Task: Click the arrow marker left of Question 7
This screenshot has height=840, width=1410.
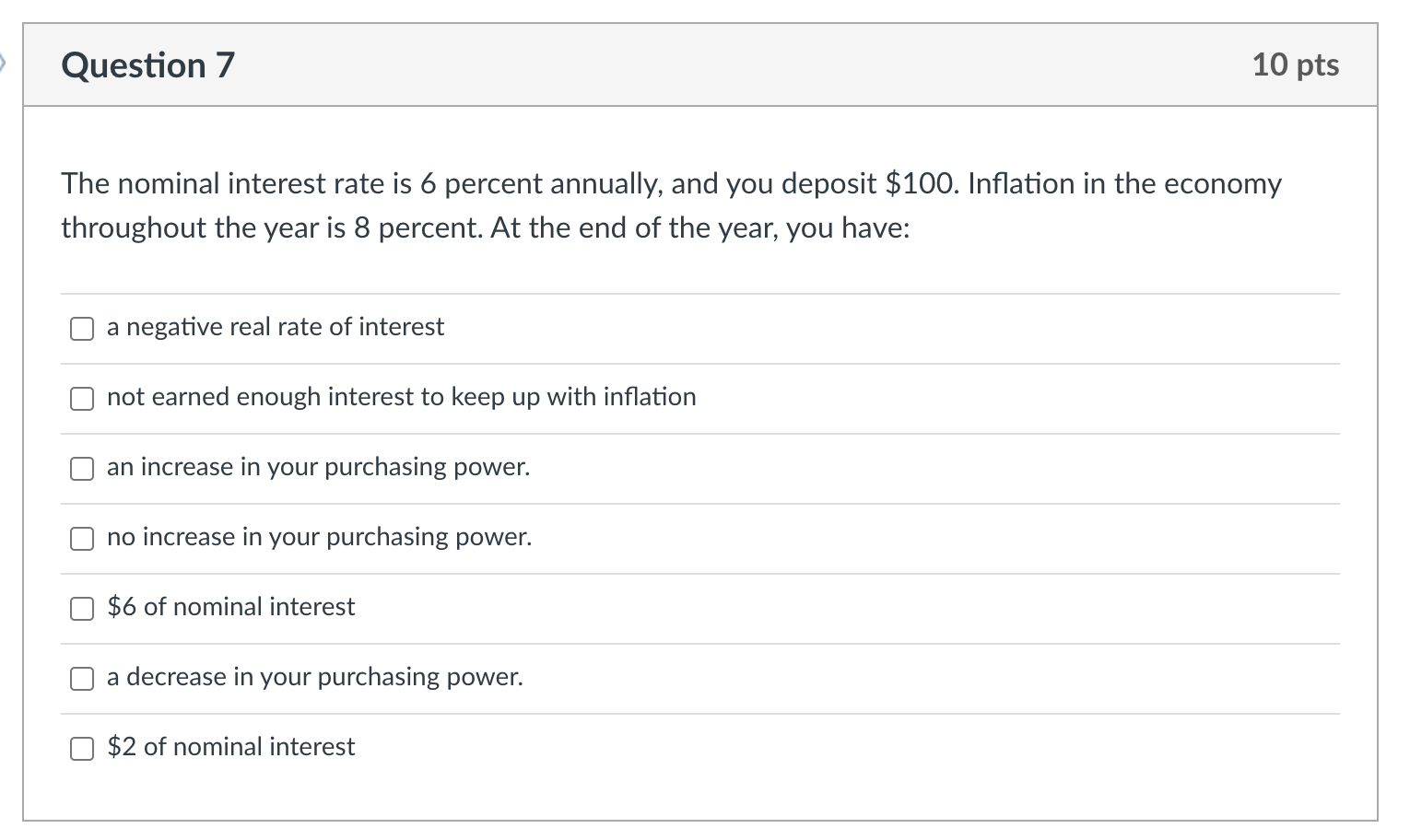Action: point(3,64)
